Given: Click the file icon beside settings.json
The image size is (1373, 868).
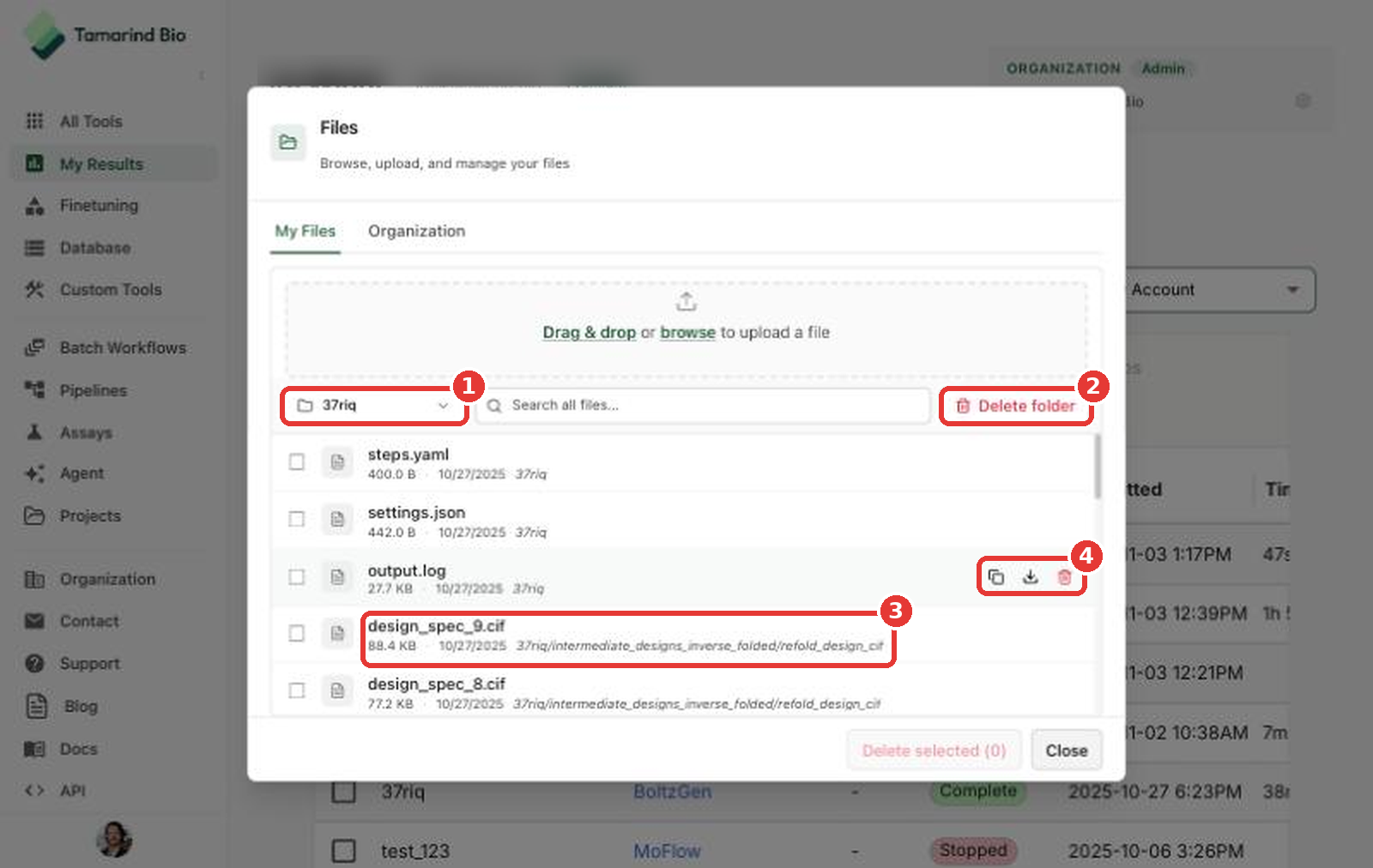Looking at the screenshot, I should click(337, 520).
